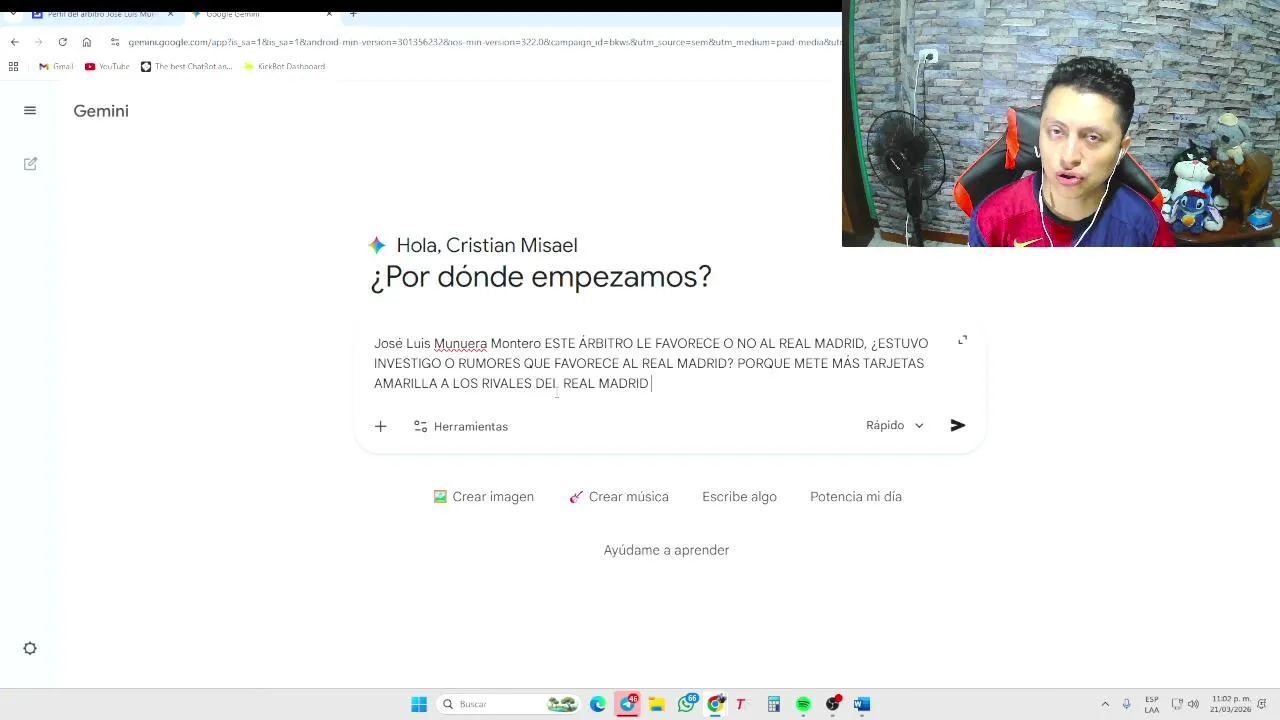Open the apps grid in bookmarks bar
The width and height of the screenshot is (1280, 720).
13,66
